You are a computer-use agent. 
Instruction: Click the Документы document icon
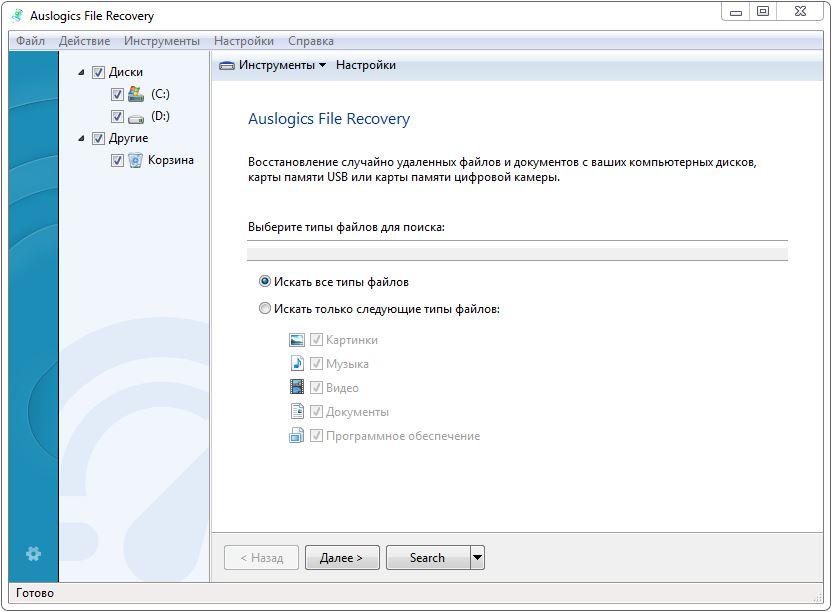pyautogui.click(x=297, y=411)
